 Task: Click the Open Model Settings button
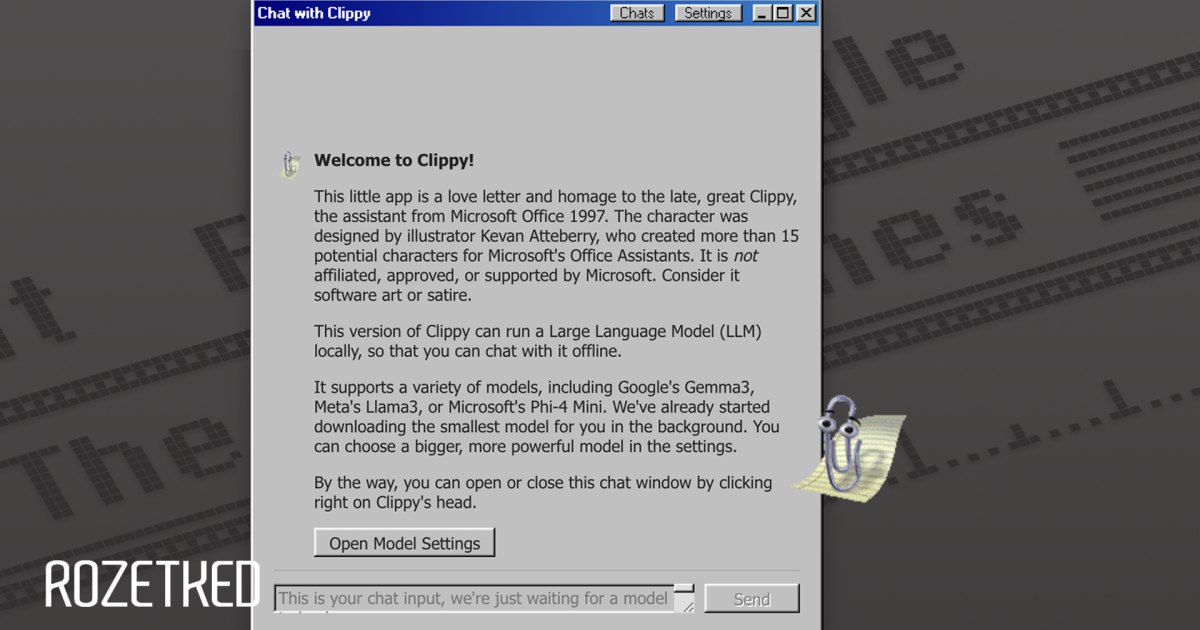coord(405,543)
